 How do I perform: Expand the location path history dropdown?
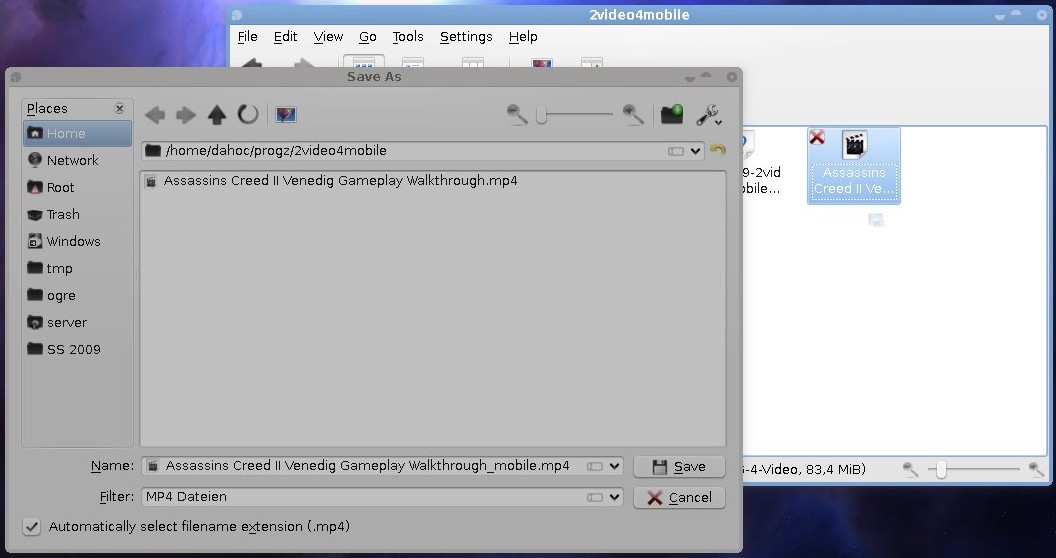(x=695, y=151)
